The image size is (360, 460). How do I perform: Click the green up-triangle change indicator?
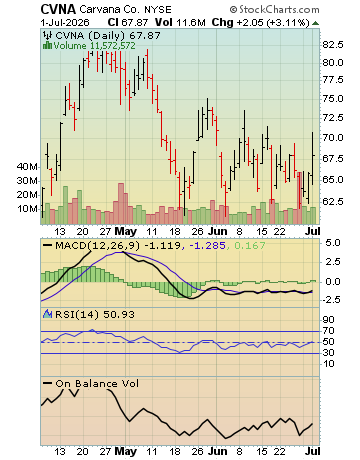pyautogui.click(x=315, y=23)
